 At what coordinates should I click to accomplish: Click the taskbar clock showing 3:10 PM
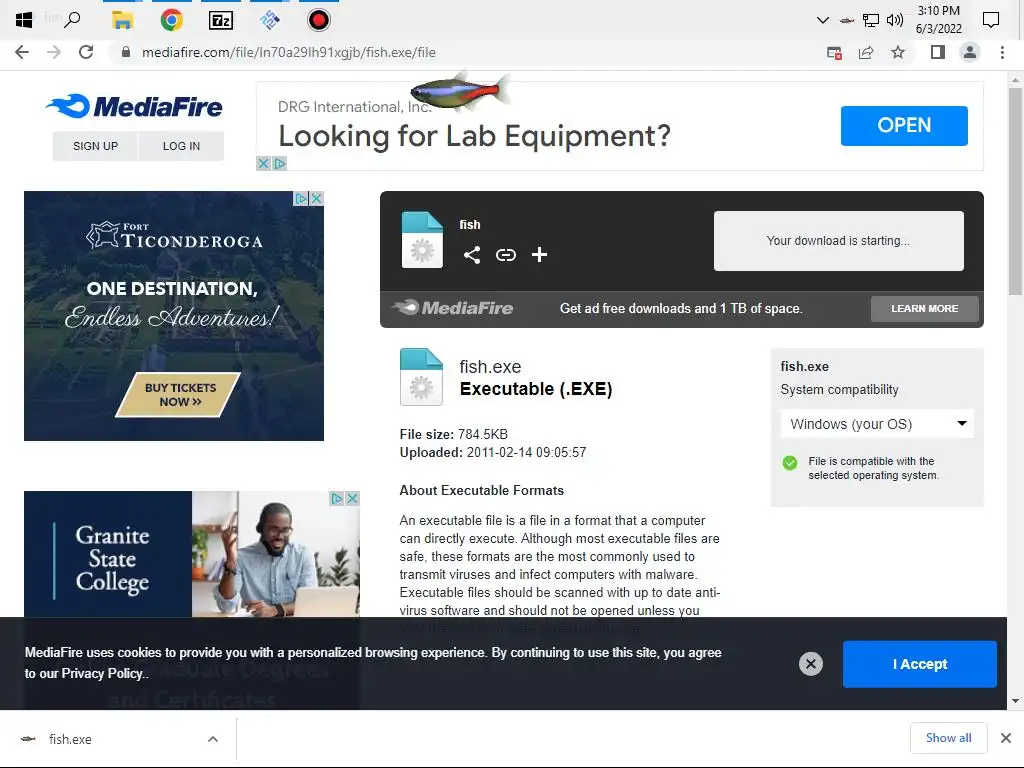(x=938, y=20)
